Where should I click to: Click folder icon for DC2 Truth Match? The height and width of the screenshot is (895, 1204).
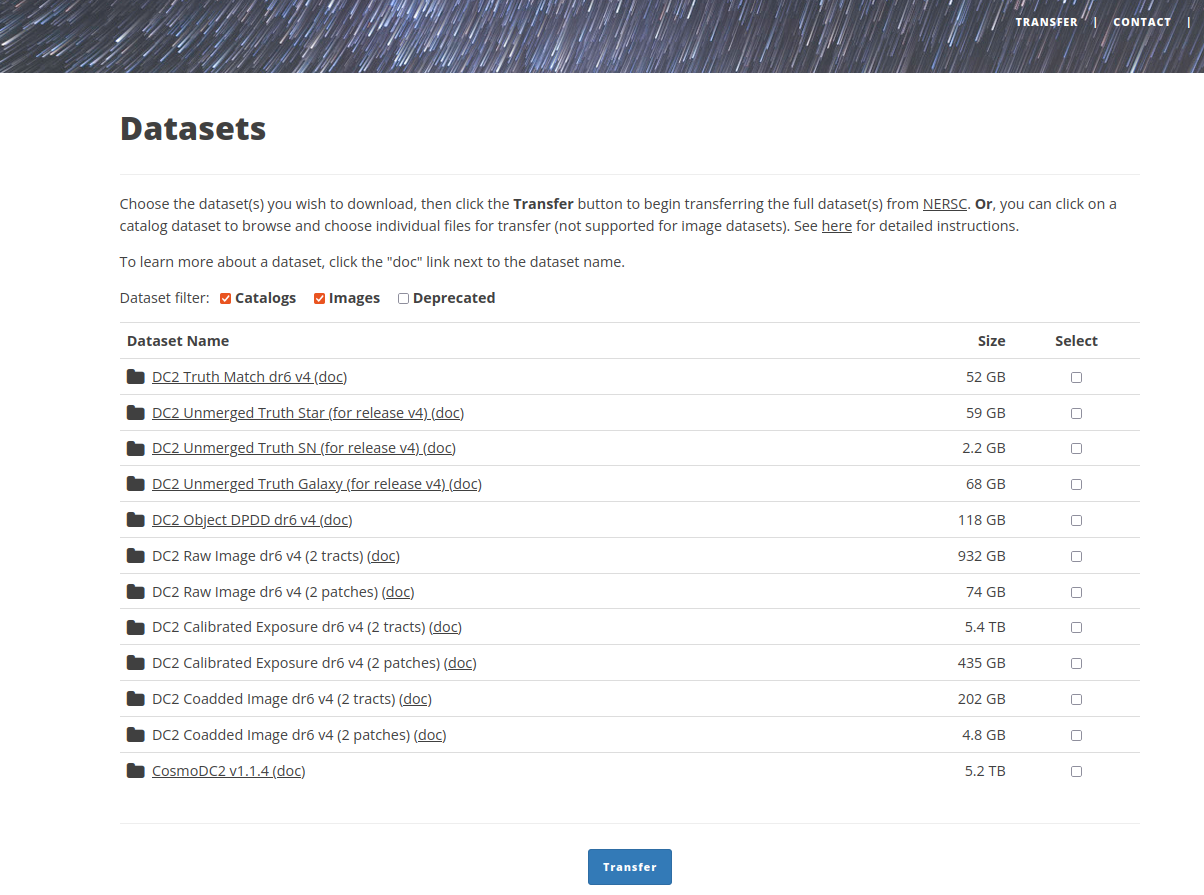point(136,377)
